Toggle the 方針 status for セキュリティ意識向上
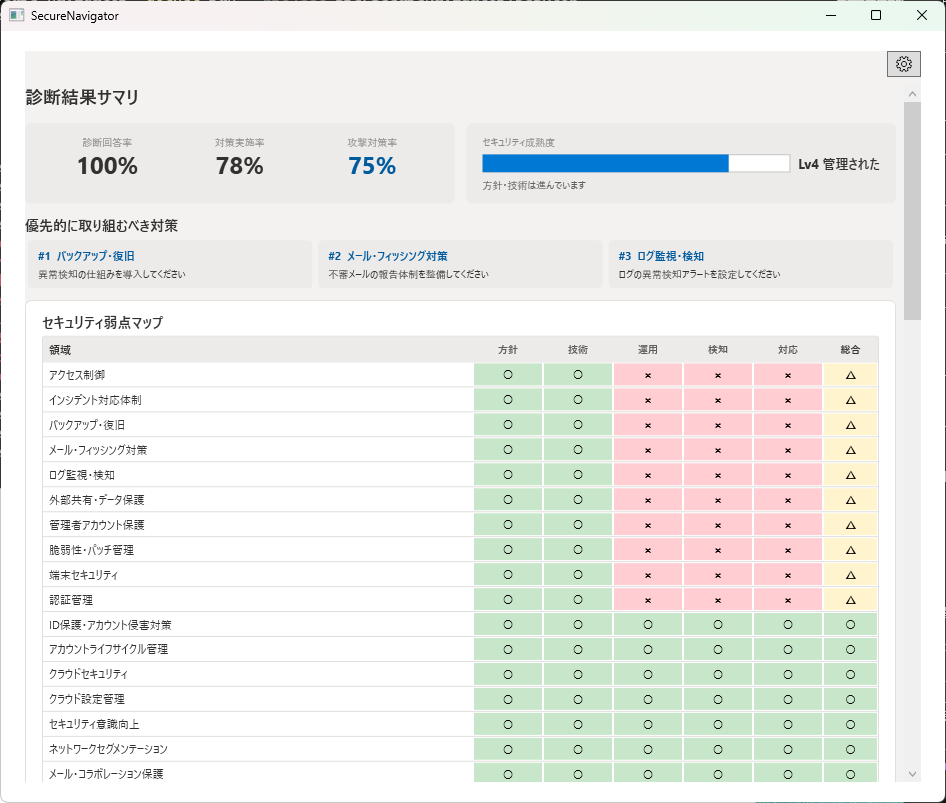Image resolution: width=946 pixels, height=803 pixels. 507,723
